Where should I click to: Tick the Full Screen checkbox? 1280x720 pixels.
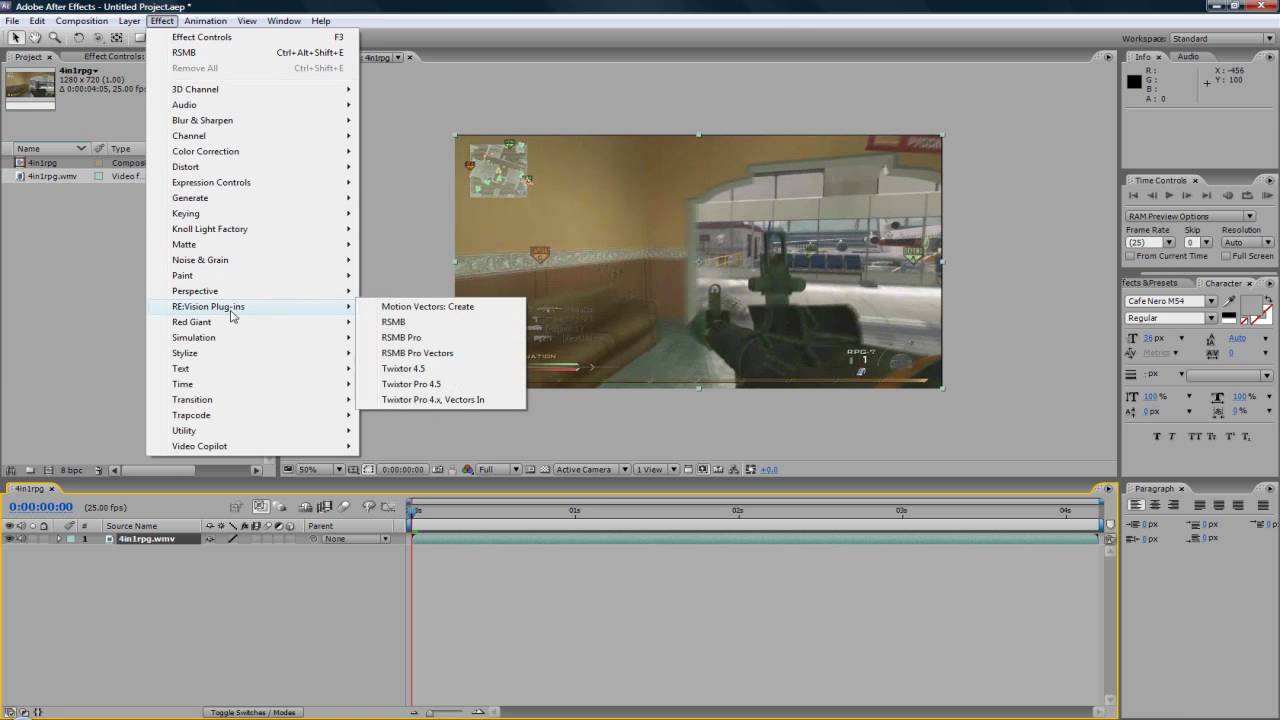point(1226,256)
